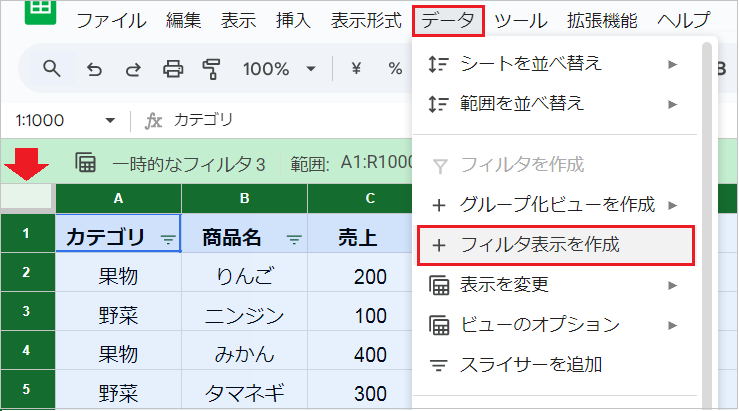The width and height of the screenshot is (739, 411).
Task: Click the table icon beside 表示を変更
Action: coord(439,285)
